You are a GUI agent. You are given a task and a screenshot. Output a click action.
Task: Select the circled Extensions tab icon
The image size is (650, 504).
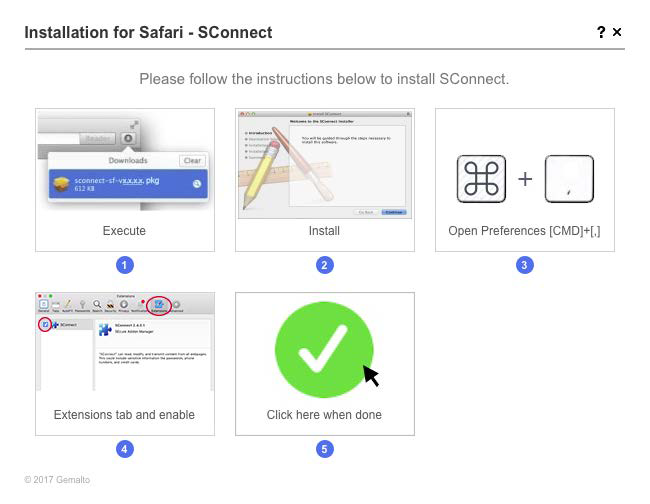tap(159, 305)
